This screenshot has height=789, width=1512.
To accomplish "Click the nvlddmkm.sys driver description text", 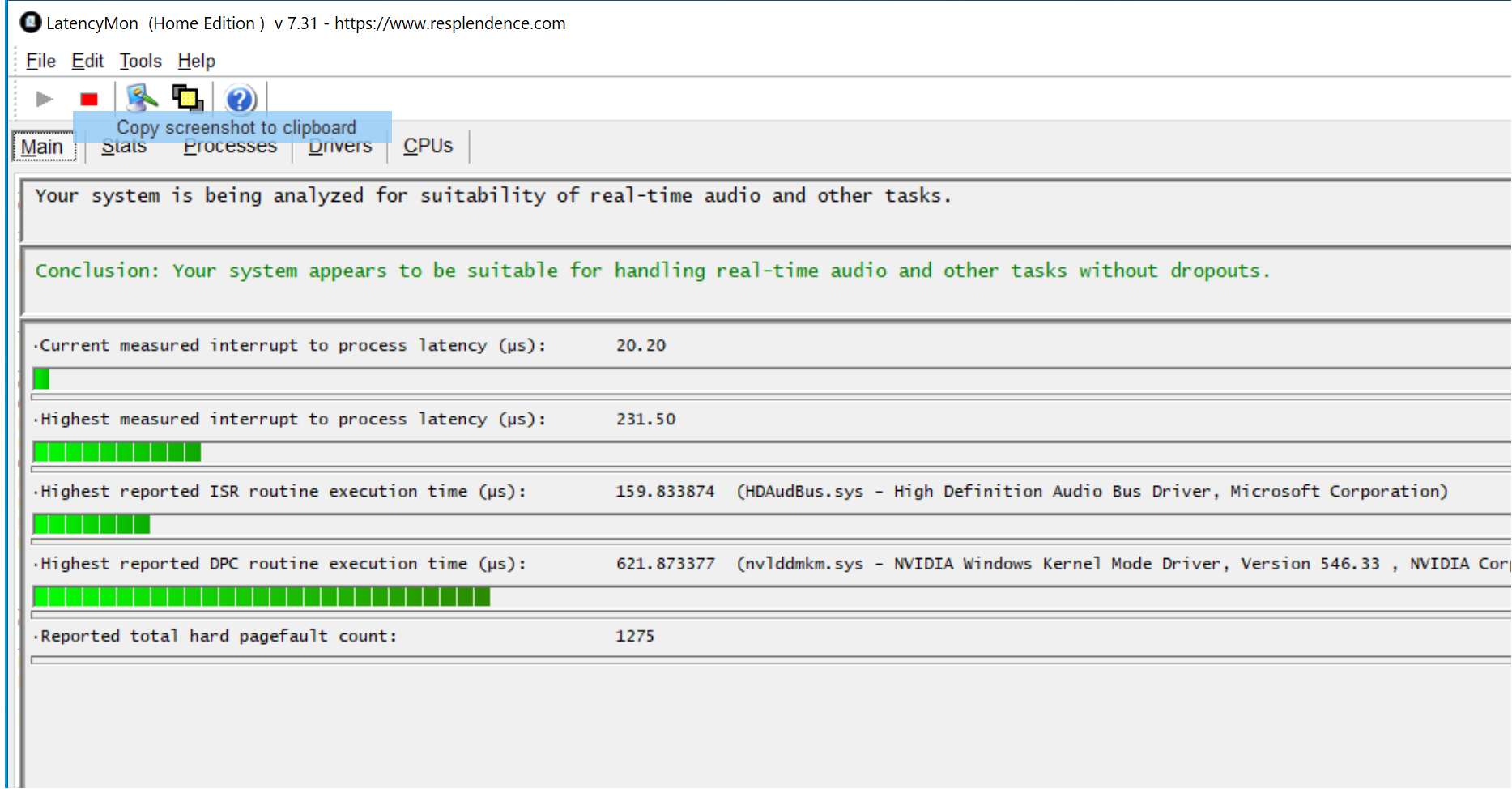I will tap(1123, 563).
